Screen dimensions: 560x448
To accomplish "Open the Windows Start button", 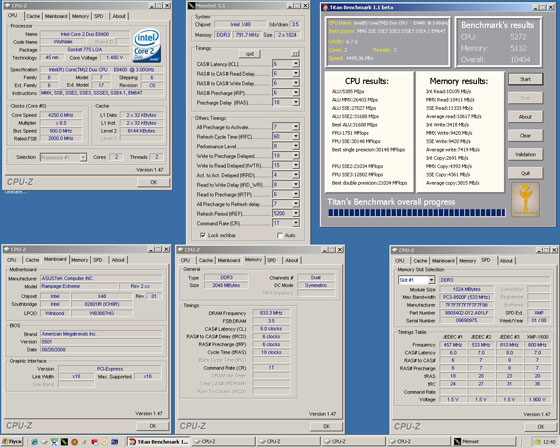I will [x=11, y=442].
